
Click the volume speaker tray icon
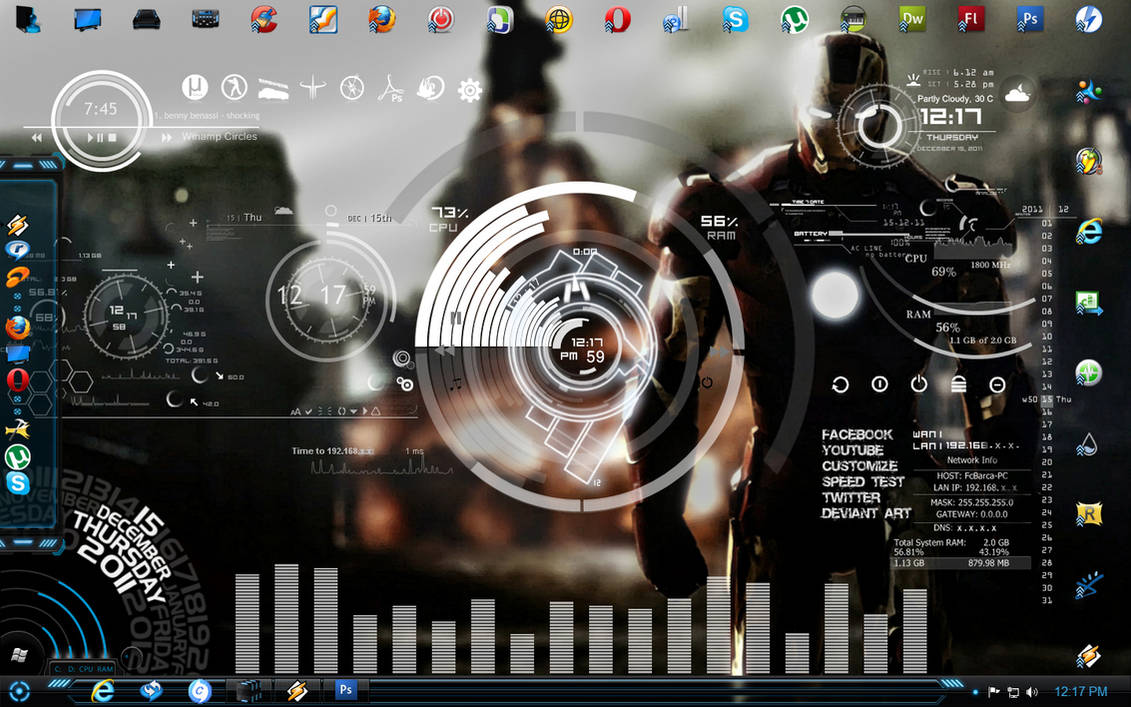pos(1032,692)
